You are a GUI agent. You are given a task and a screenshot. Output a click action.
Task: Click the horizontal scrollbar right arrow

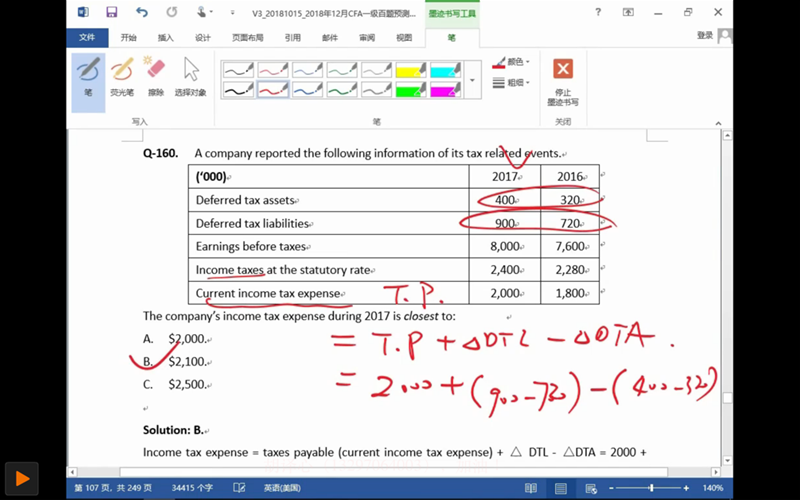pyautogui.click(x=716, y=472)
